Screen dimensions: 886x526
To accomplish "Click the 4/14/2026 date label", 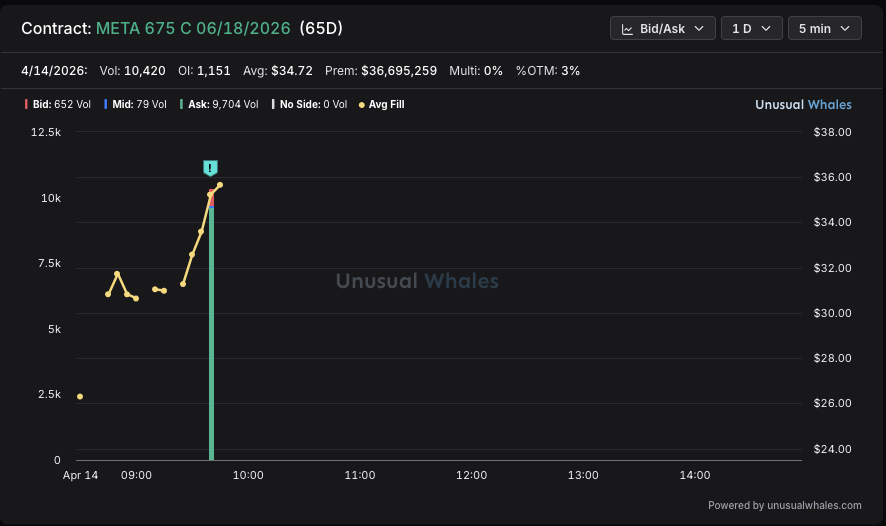I will tap(54, 71).
